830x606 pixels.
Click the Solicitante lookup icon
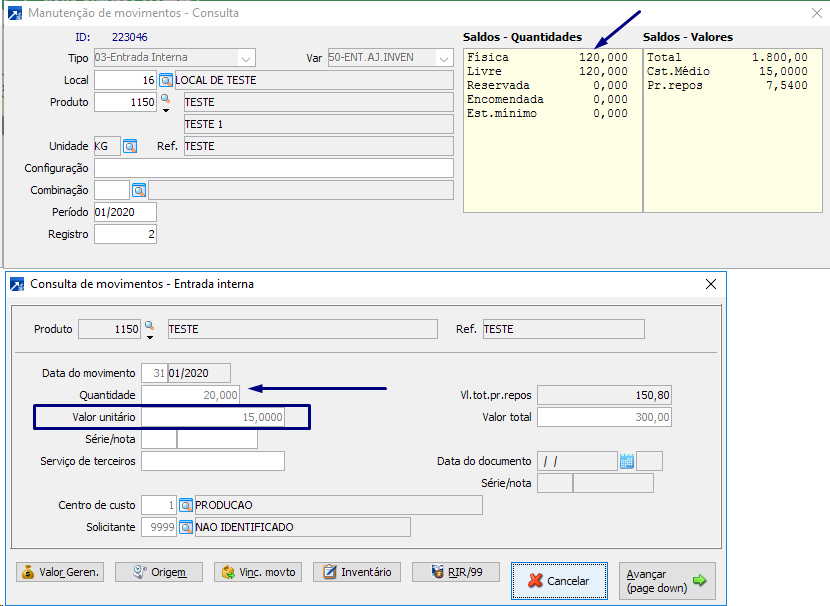coord(186,527)
